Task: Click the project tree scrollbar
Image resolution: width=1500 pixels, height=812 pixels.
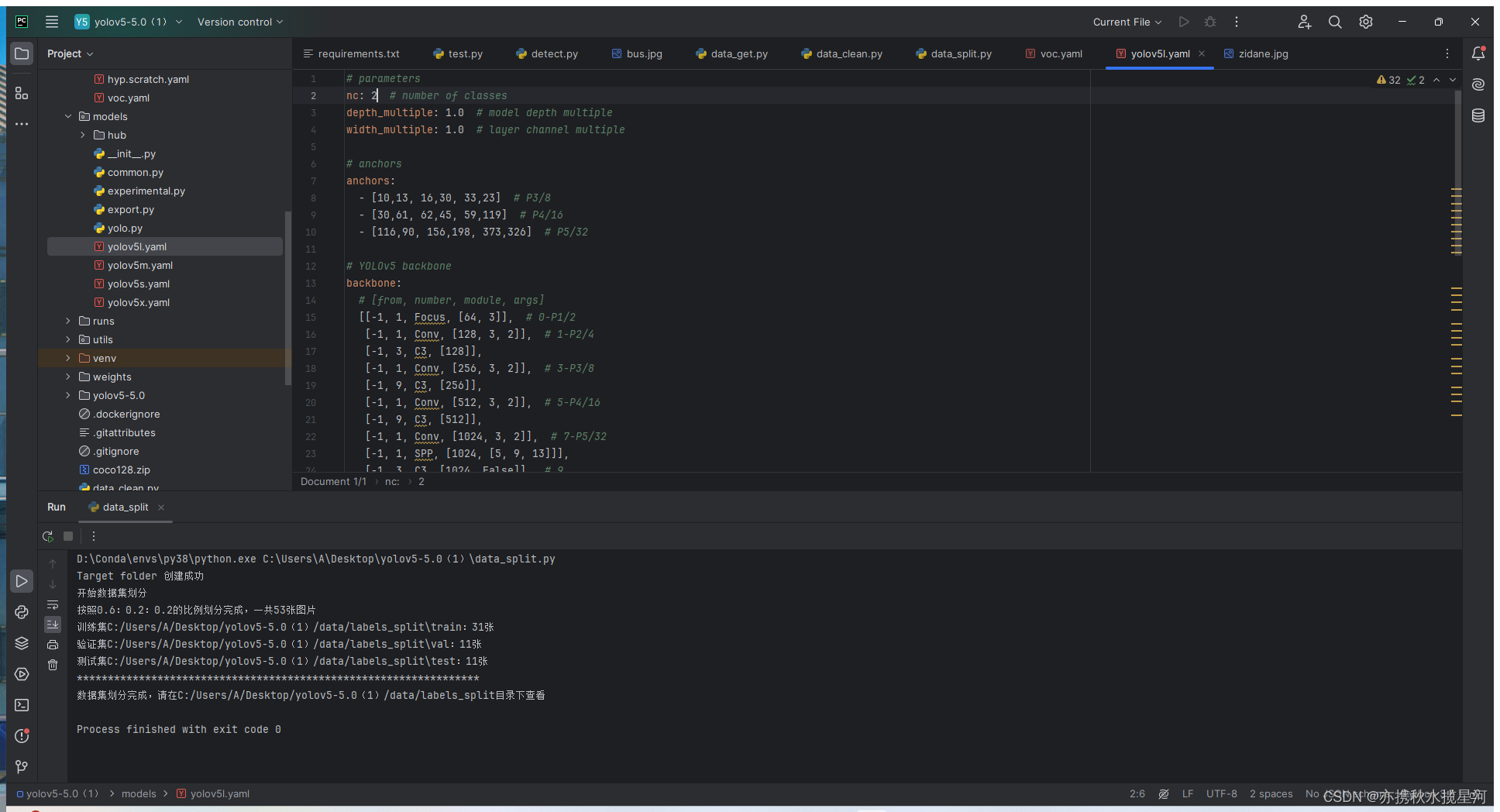Action: [x=288, y=298]
